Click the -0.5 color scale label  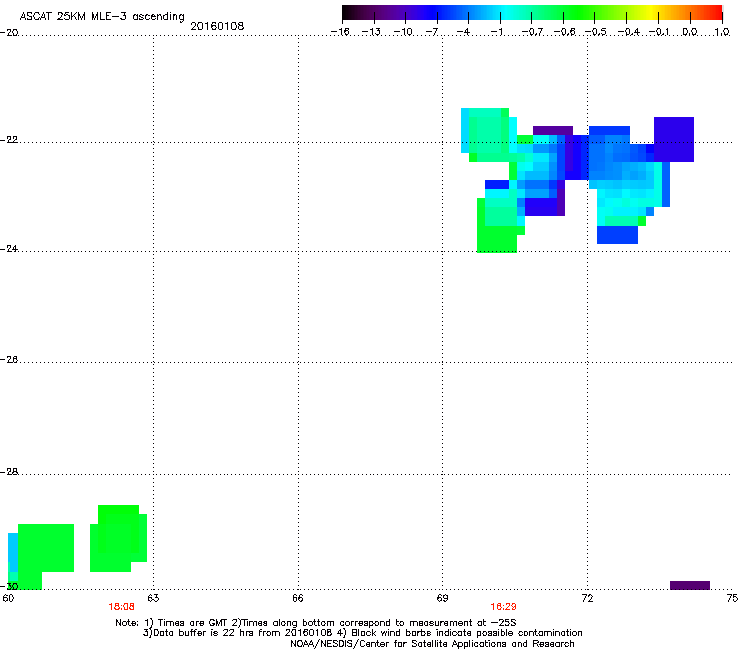click(596, 32)
